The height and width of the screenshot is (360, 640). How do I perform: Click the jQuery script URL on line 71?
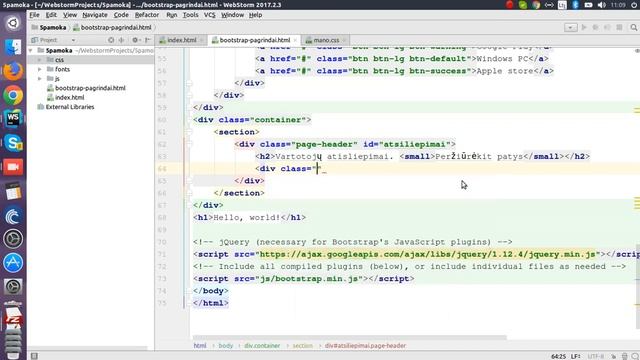point(427,254)
